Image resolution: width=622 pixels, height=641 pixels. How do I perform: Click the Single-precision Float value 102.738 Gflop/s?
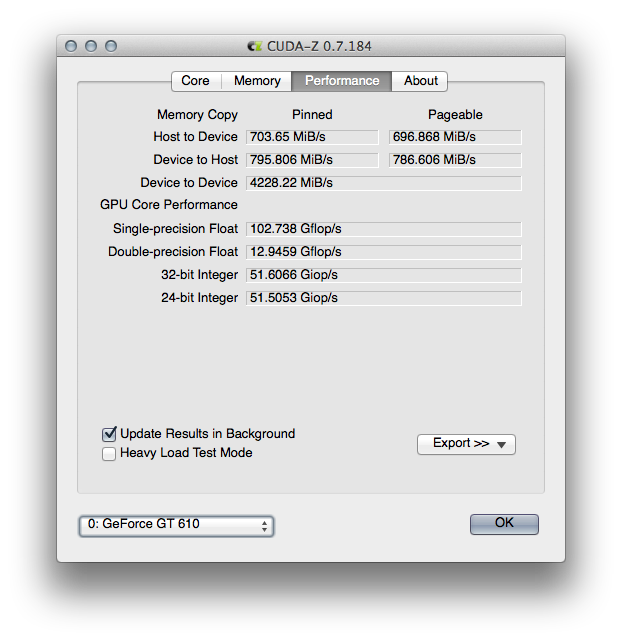(x=384, y=229)
